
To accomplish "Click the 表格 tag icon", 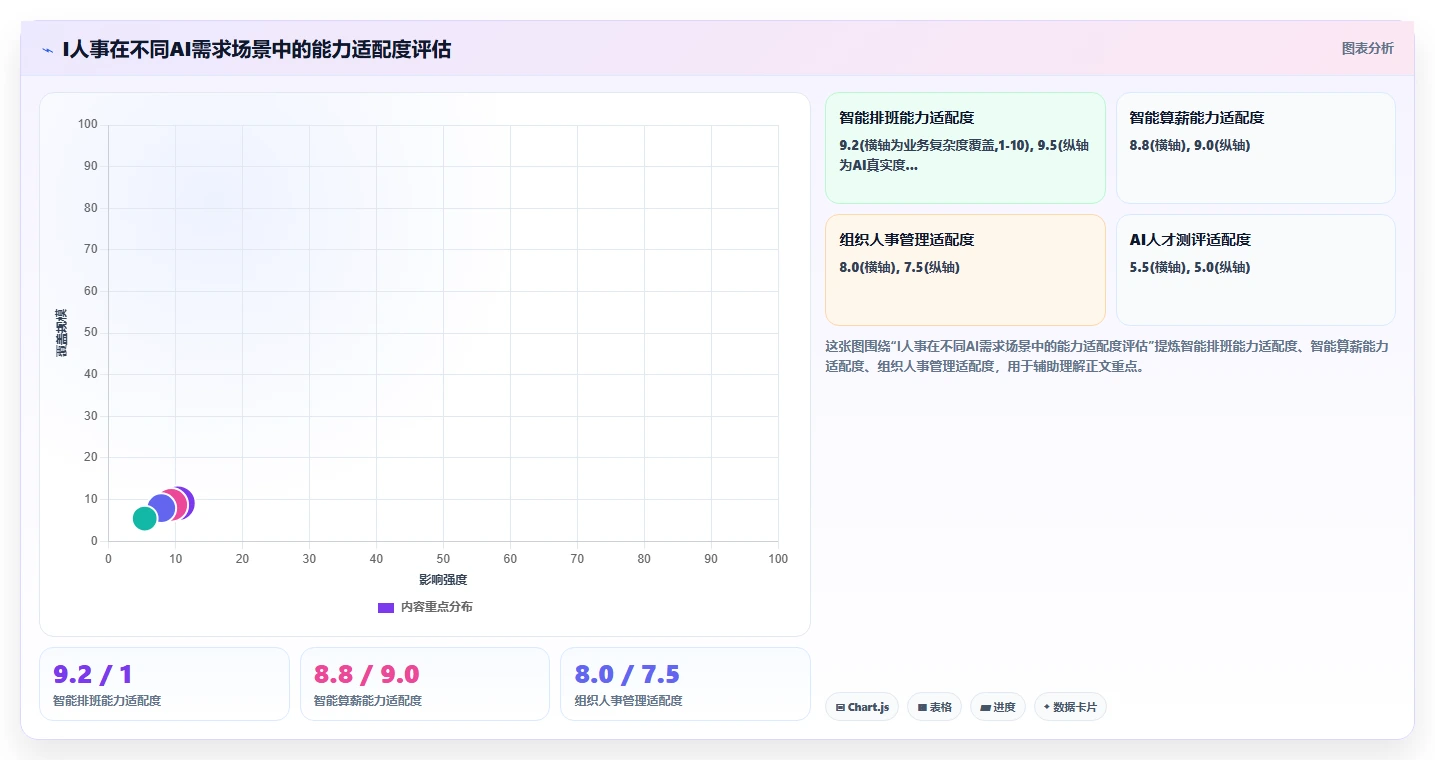I will [922, 707].
